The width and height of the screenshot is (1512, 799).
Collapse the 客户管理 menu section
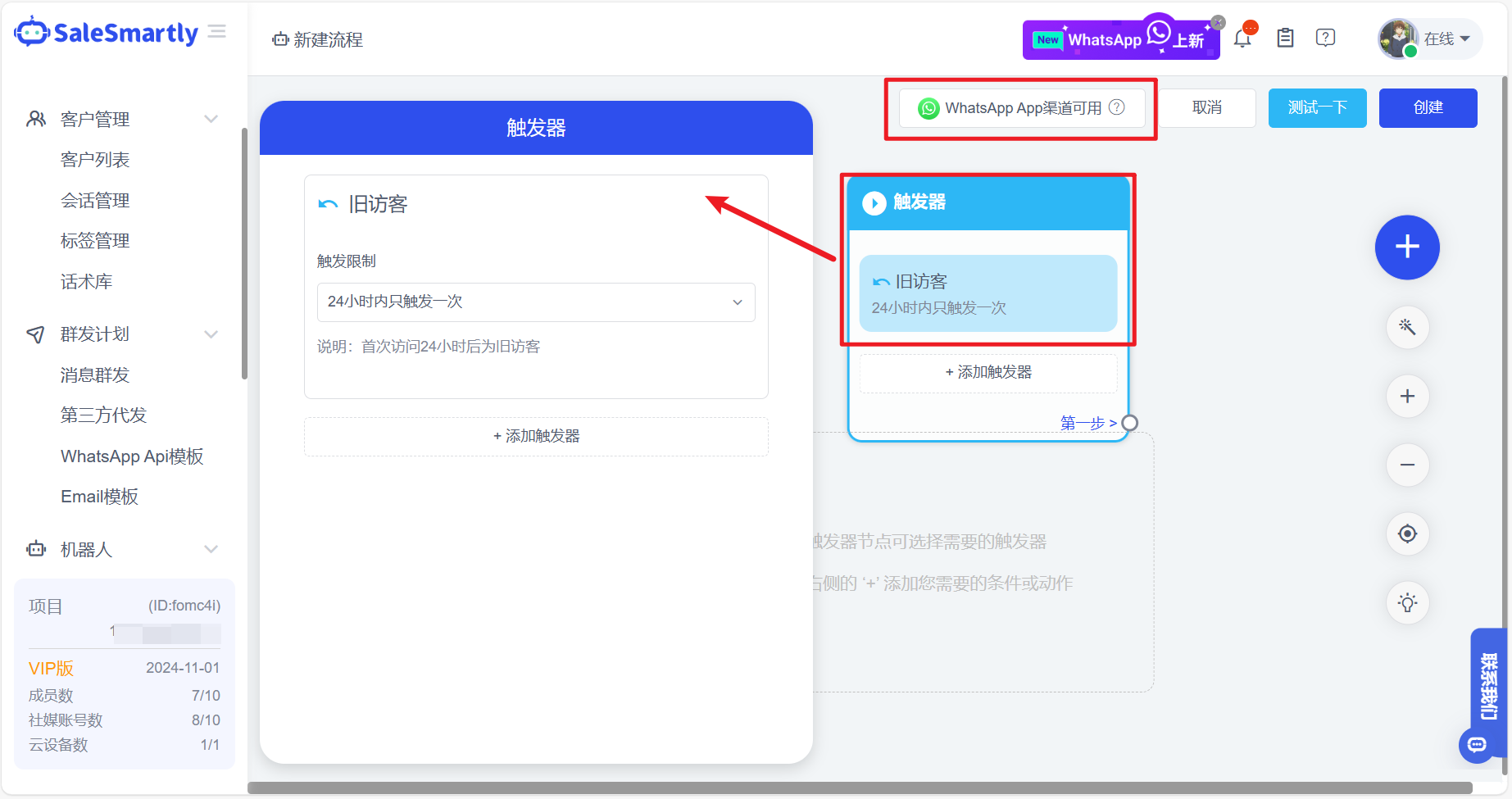point(211,119)
